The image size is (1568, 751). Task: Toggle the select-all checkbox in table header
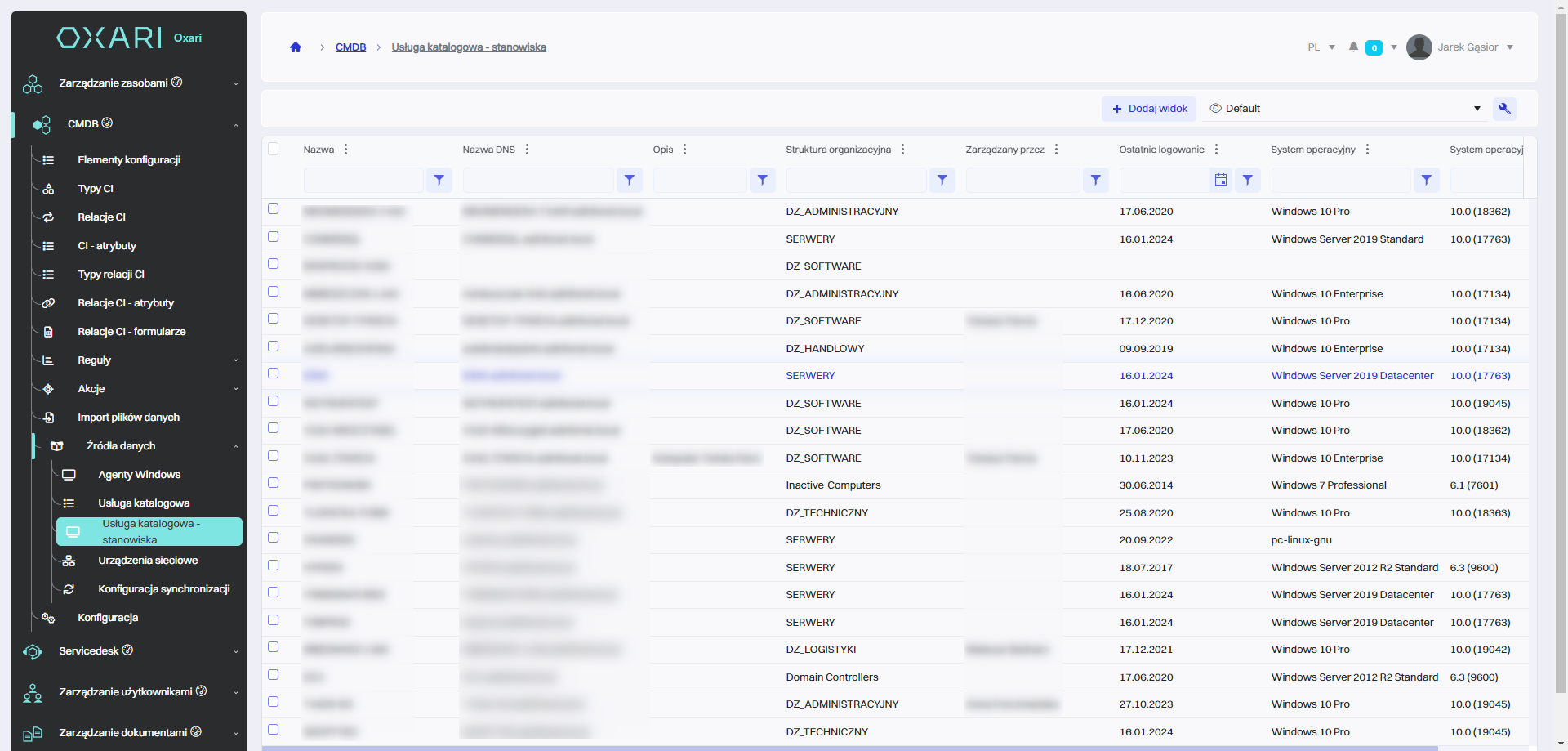click(274, 149)
